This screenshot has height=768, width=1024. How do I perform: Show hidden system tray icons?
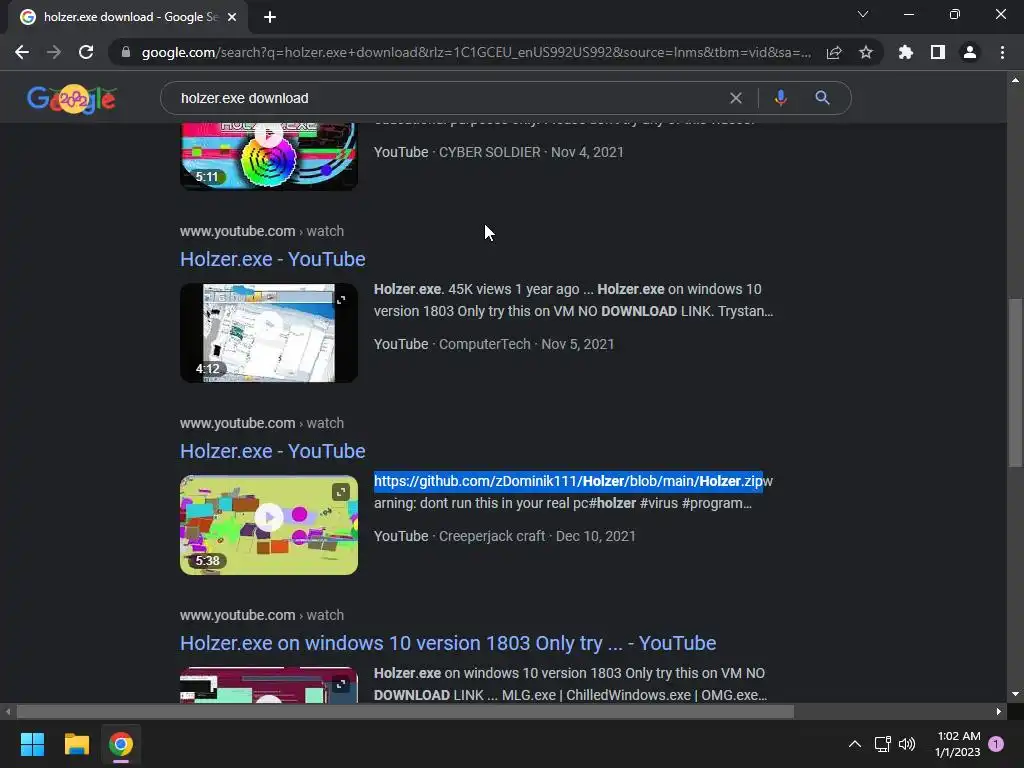(855, 744)
